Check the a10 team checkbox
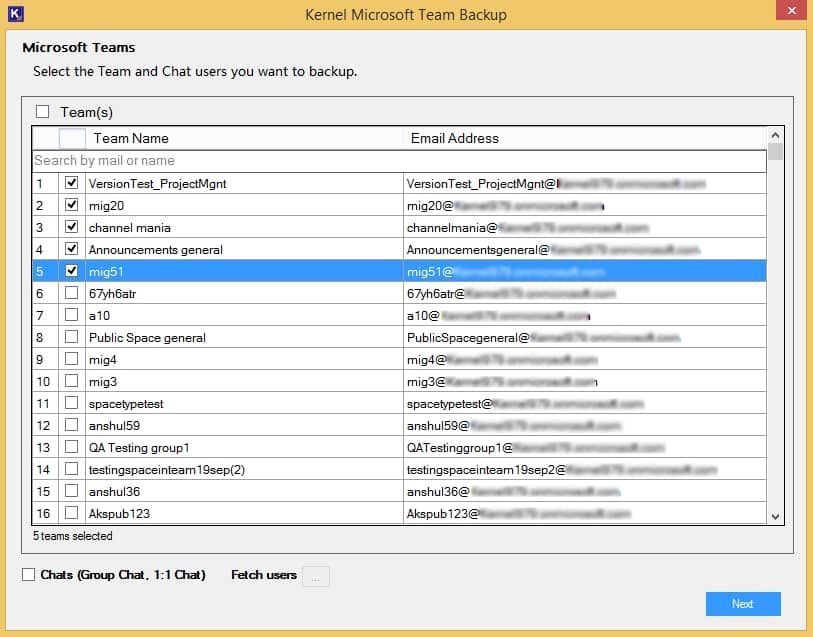Image resolution: width=813 pixels, height=637 pixels. (72, 315)
